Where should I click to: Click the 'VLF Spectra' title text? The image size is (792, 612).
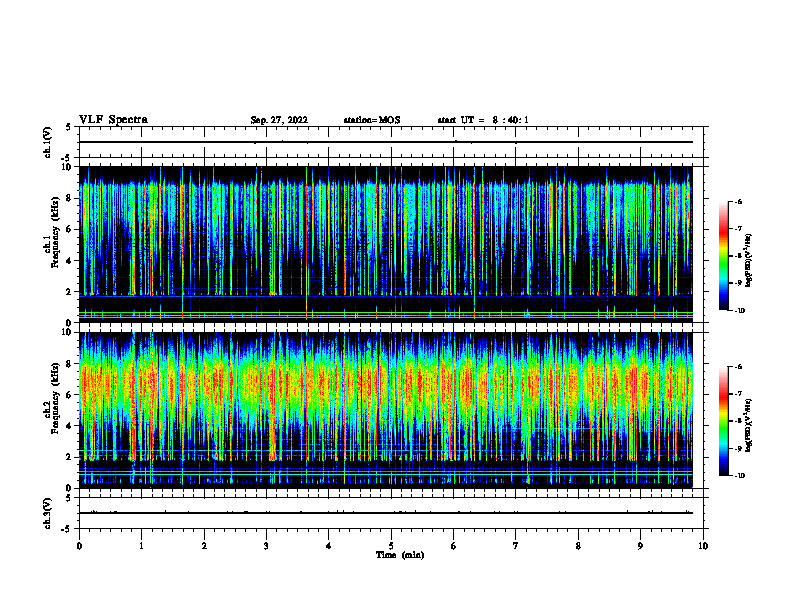(113, 120)
